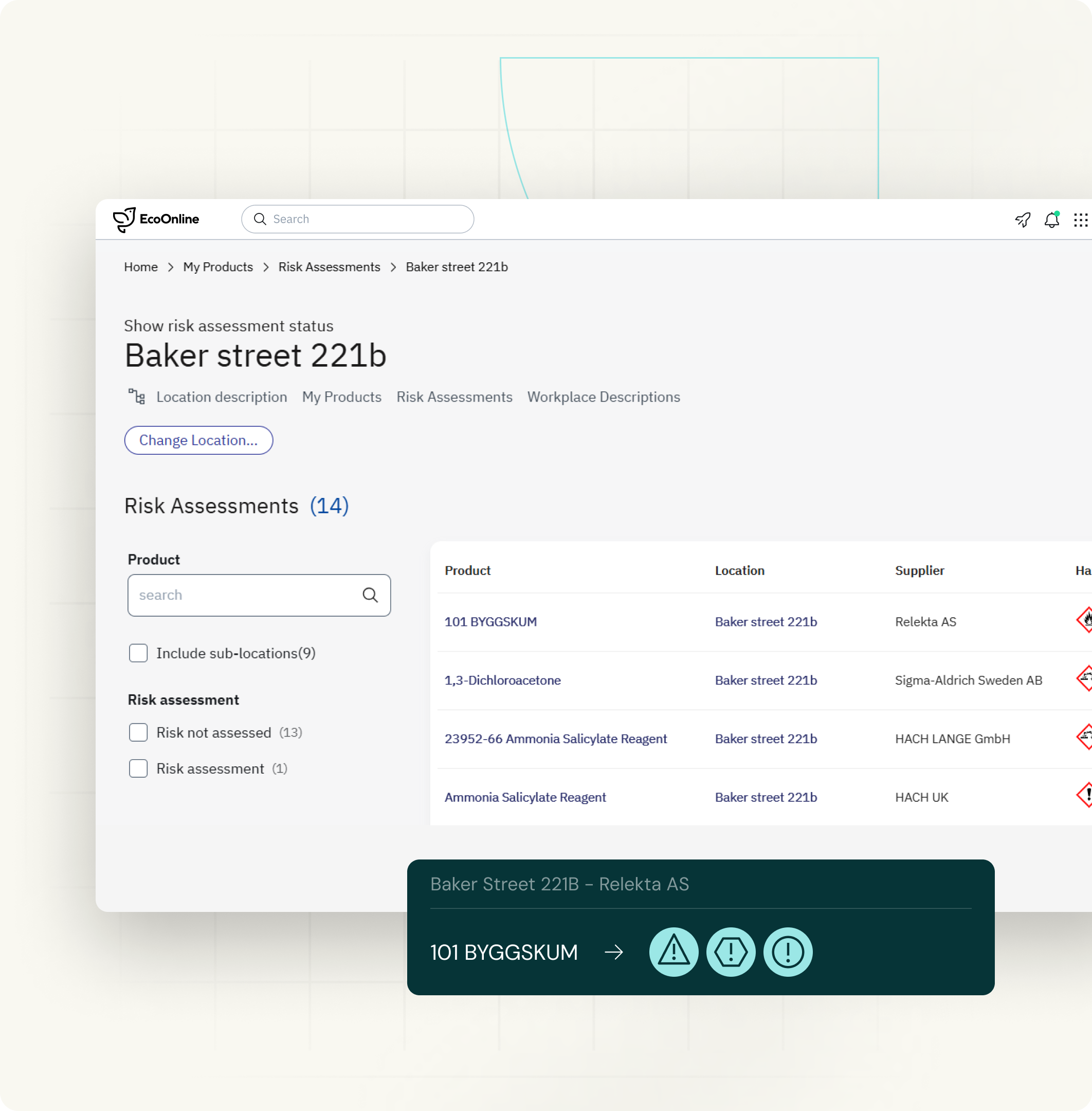Image resolution: width=1092 pixels, height=1111 pixels.
Task: Toggle Include sub-locations checkbox
Action: coord(138,653)
